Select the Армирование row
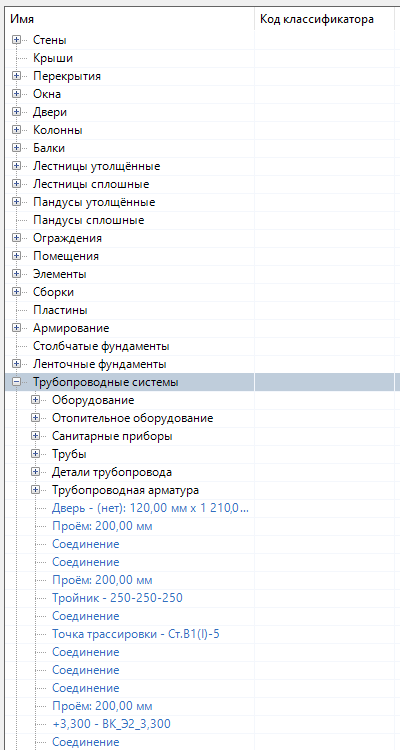The width and height of the screenshot is (400, 750). coord(71,328)
